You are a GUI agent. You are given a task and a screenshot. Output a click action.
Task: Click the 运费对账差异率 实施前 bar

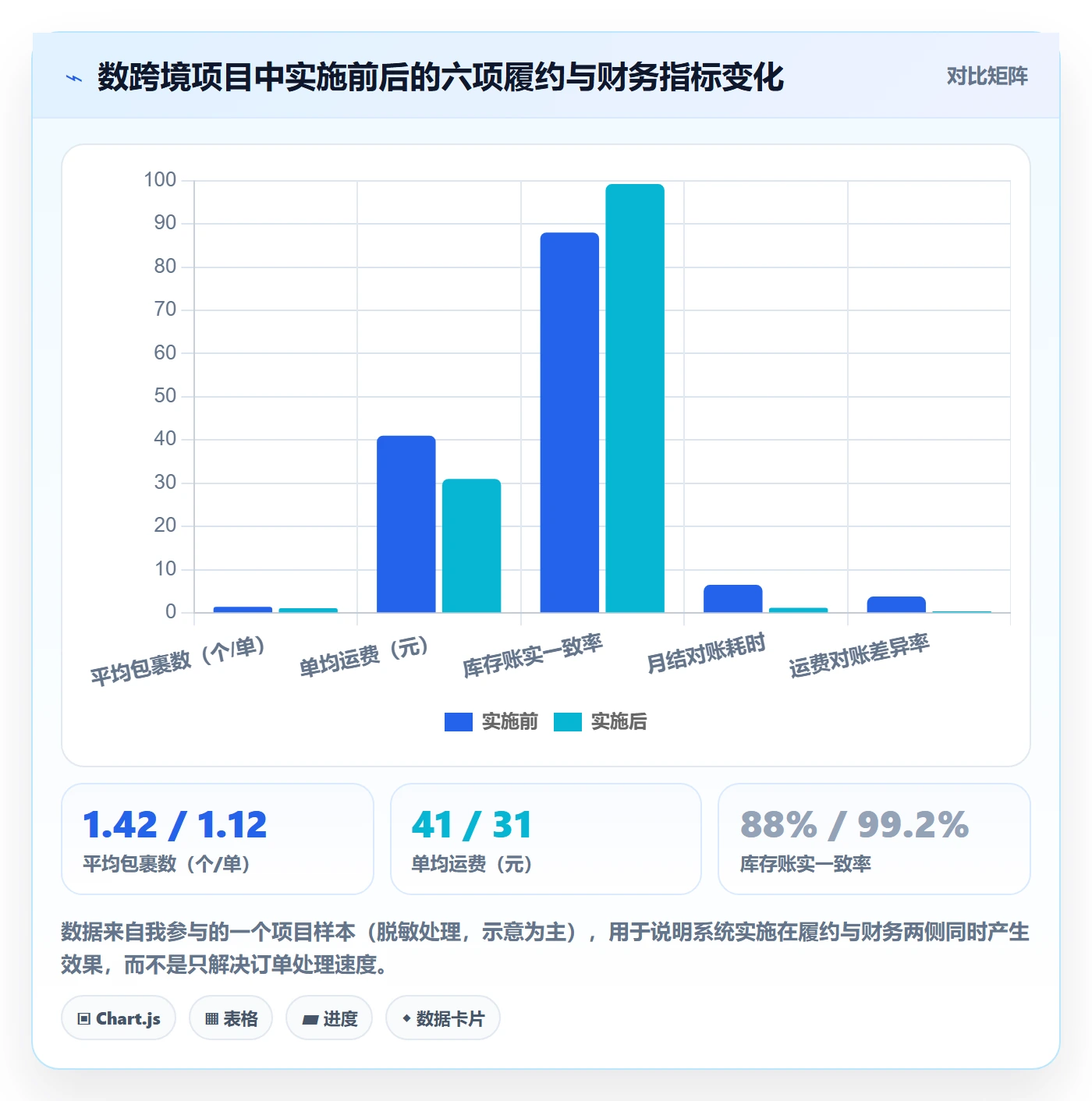(x=896, y=604)
